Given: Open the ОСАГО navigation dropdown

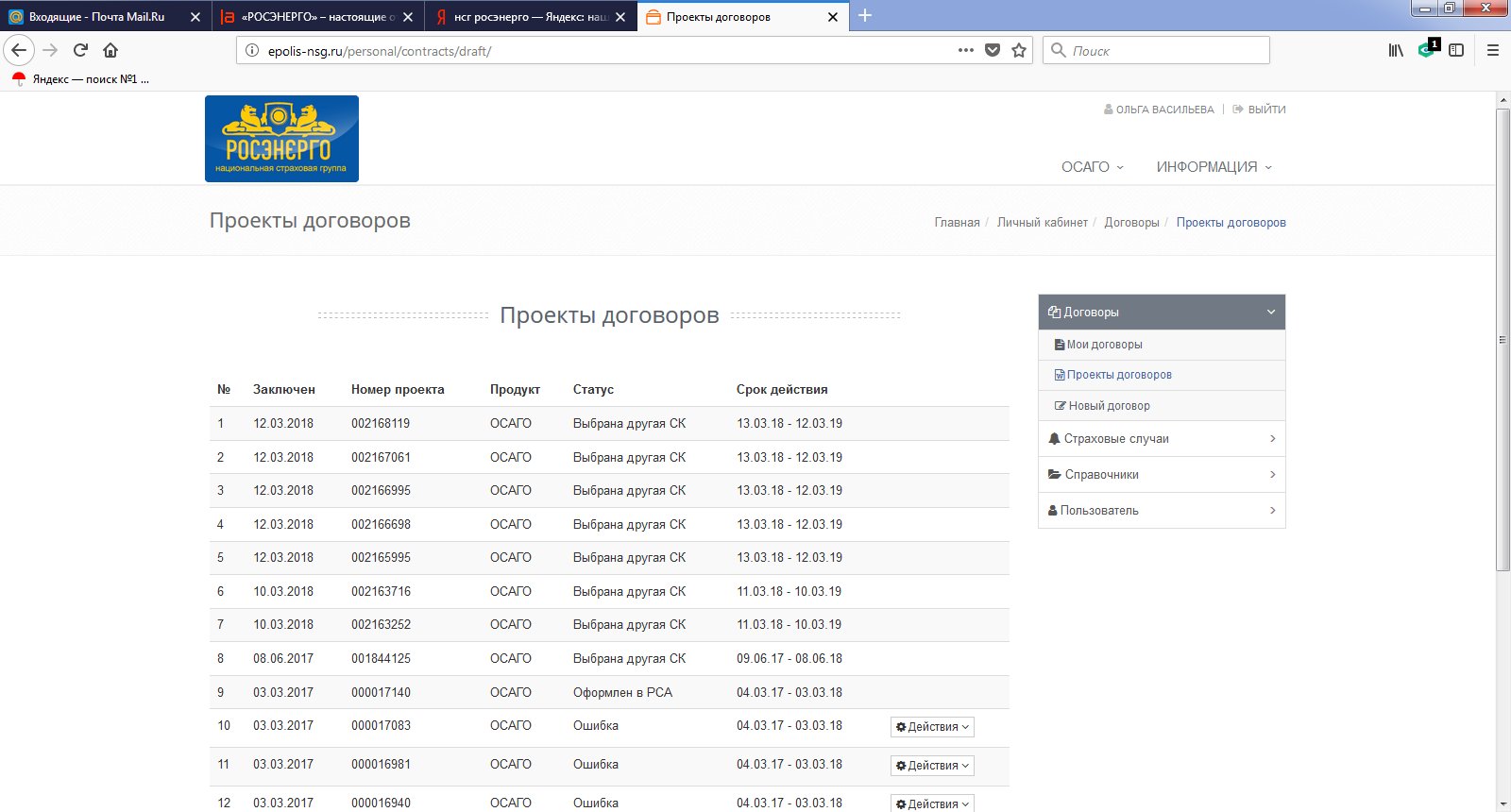Looking at the screenshot, I should tap(1092, 167).
